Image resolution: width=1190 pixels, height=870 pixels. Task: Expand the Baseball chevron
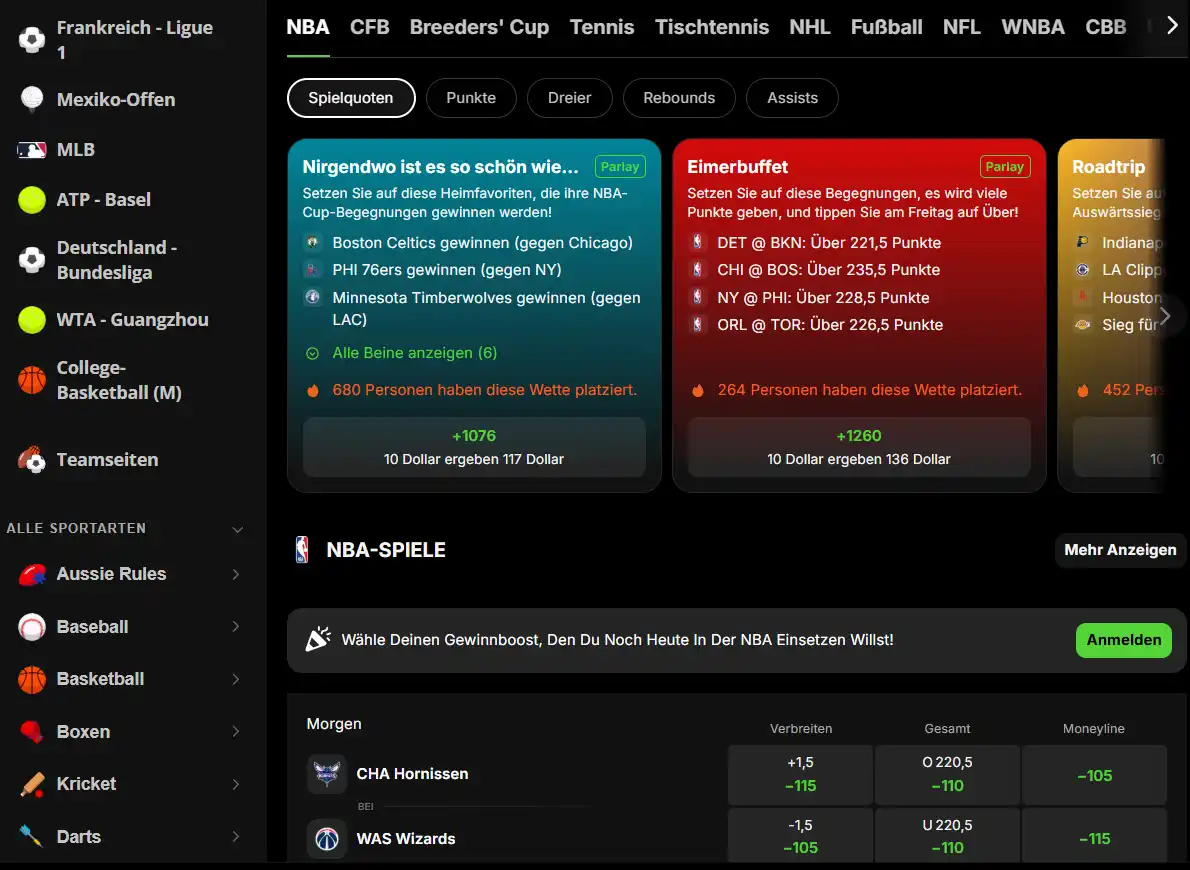[x=236, y=626]
